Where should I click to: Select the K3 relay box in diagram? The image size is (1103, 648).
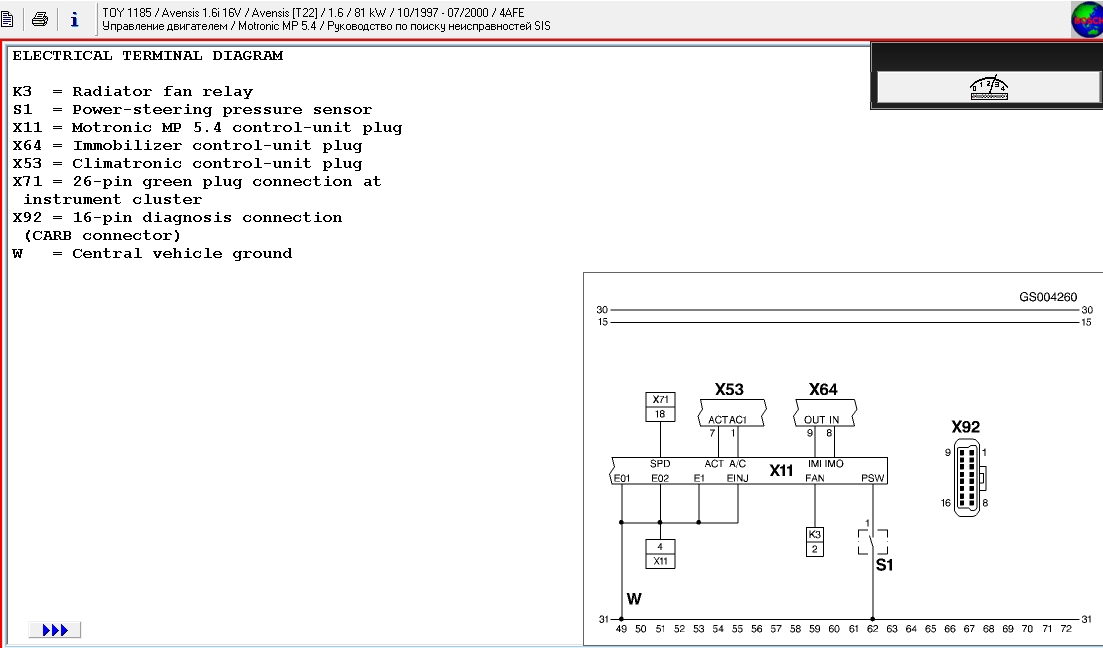click(x=814, y=541)
